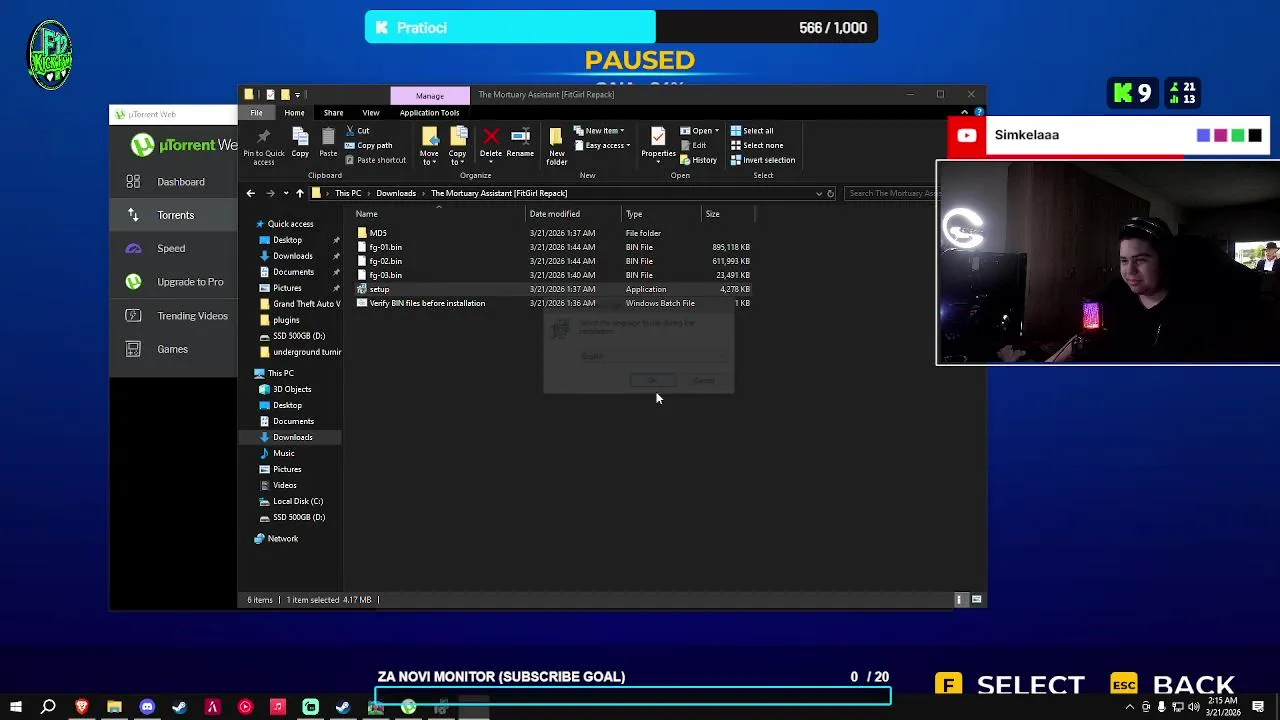Viewport: 1280px width, 720px height.
Task: Go up one folder level
Action: click(300, 193)
